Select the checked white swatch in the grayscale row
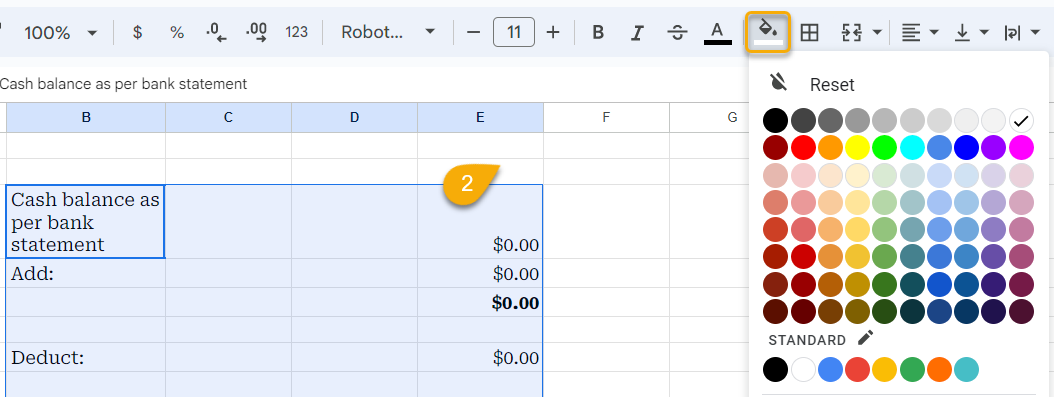Viewport: 1054px width, 397px height. click(1021, 121)
